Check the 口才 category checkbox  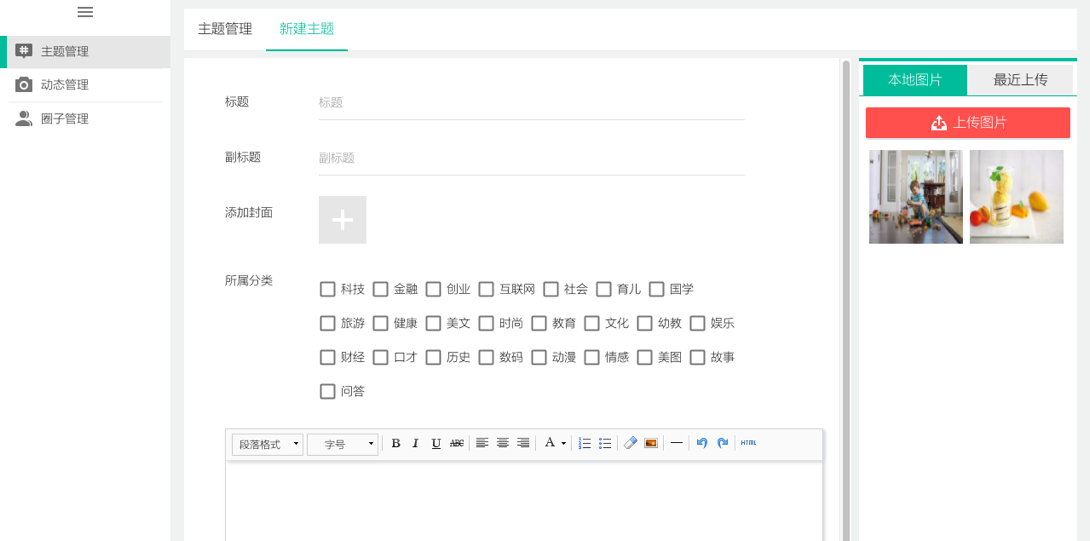point(380,357)
